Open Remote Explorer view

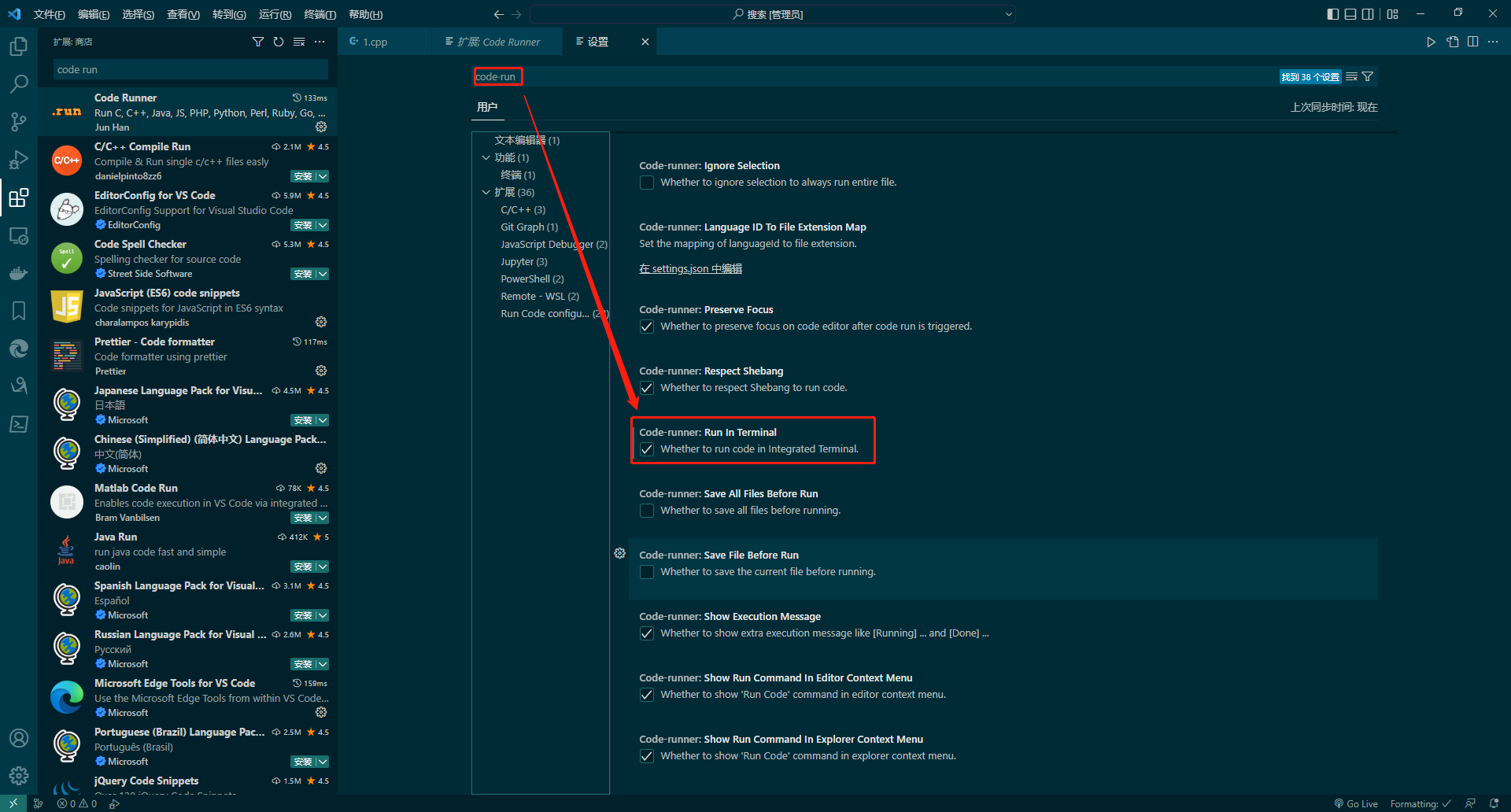pos(19,235)
